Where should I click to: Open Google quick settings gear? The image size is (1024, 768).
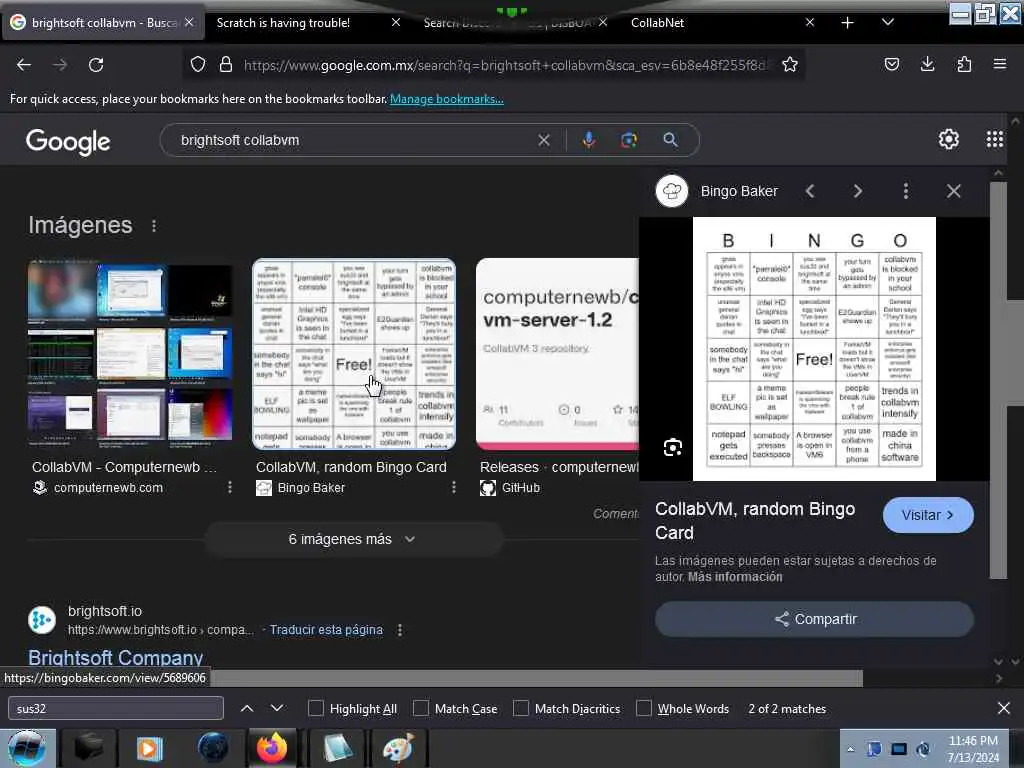pos(948,139)
